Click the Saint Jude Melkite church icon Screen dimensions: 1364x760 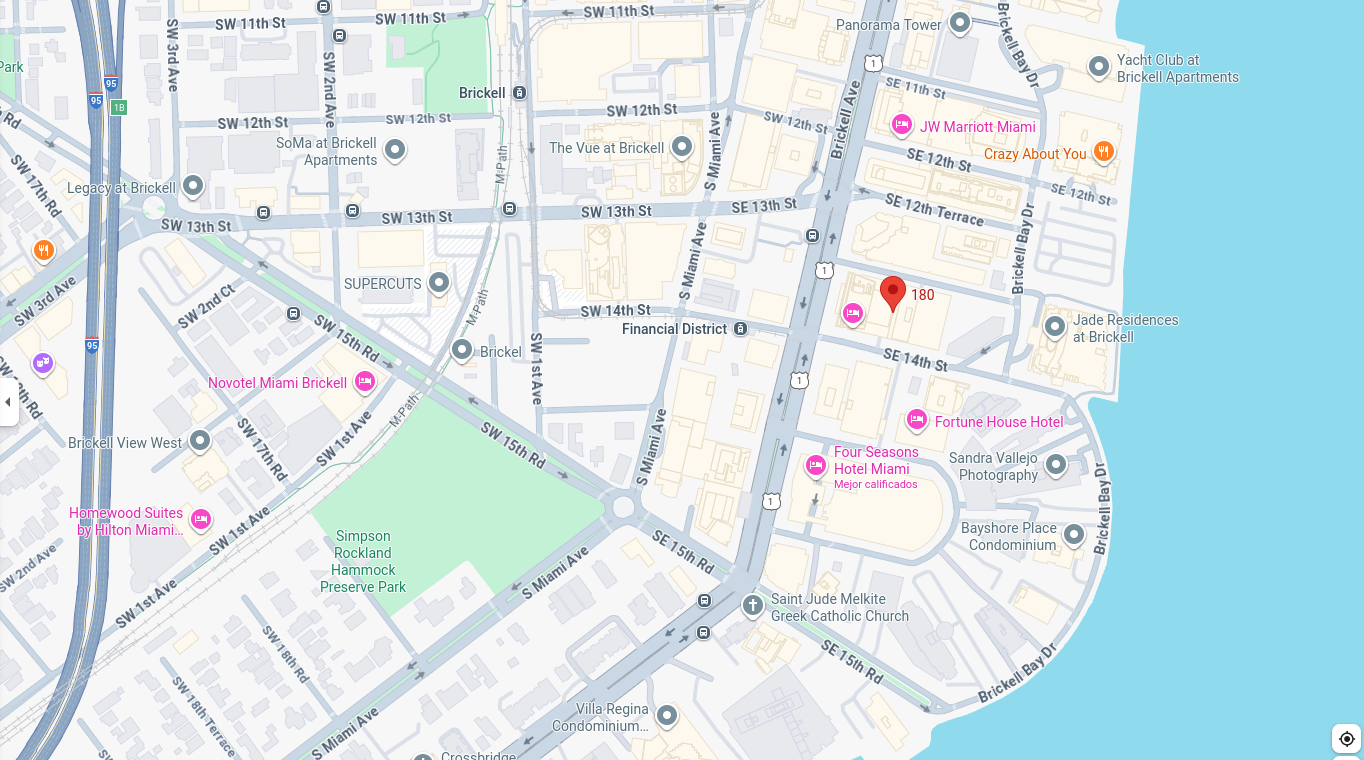click(x=753, y=605)
